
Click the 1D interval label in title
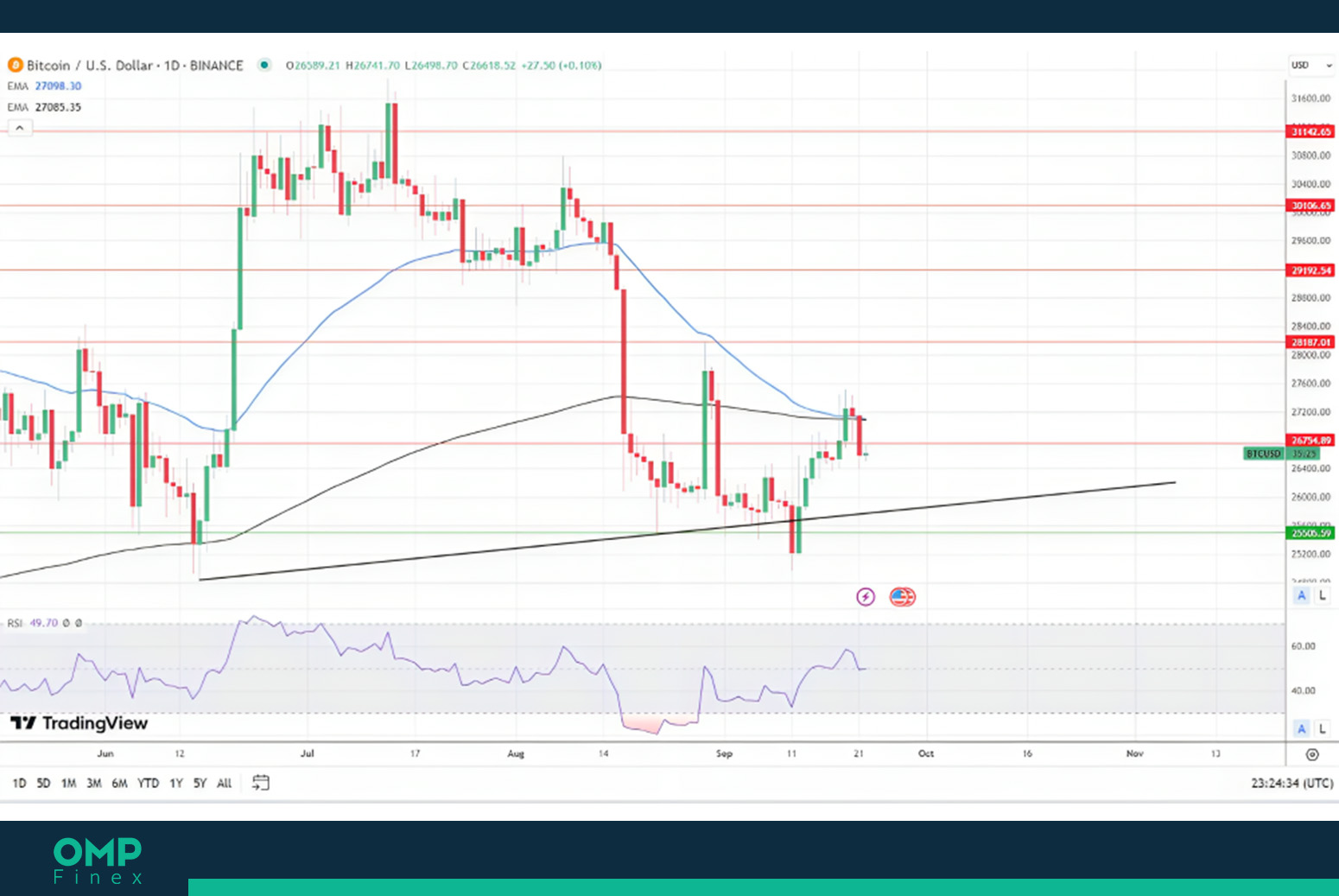point(172,65)
